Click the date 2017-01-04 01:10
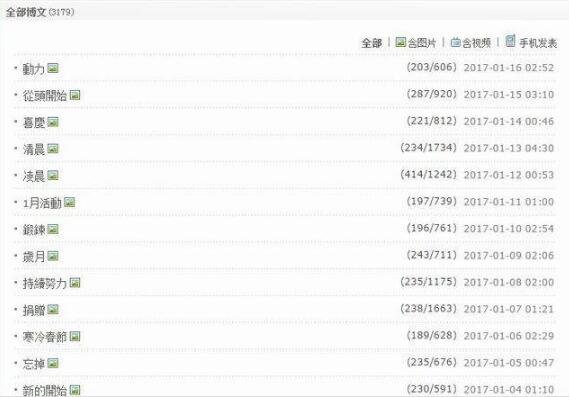The width and height of the screenshot is (569, 397). click(x=509, y=390)
